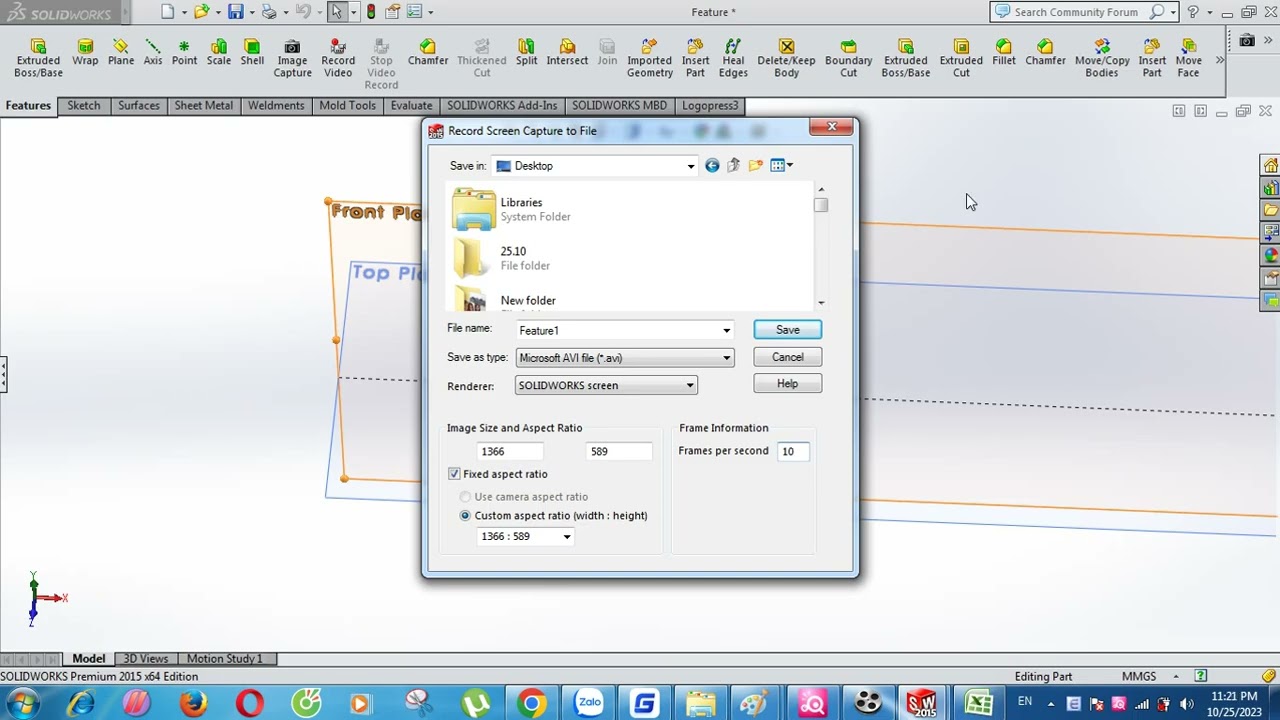Click the Search Community Forum box
The height and width of the screenshot is (720, 1280).
(x=1075, y=12)
